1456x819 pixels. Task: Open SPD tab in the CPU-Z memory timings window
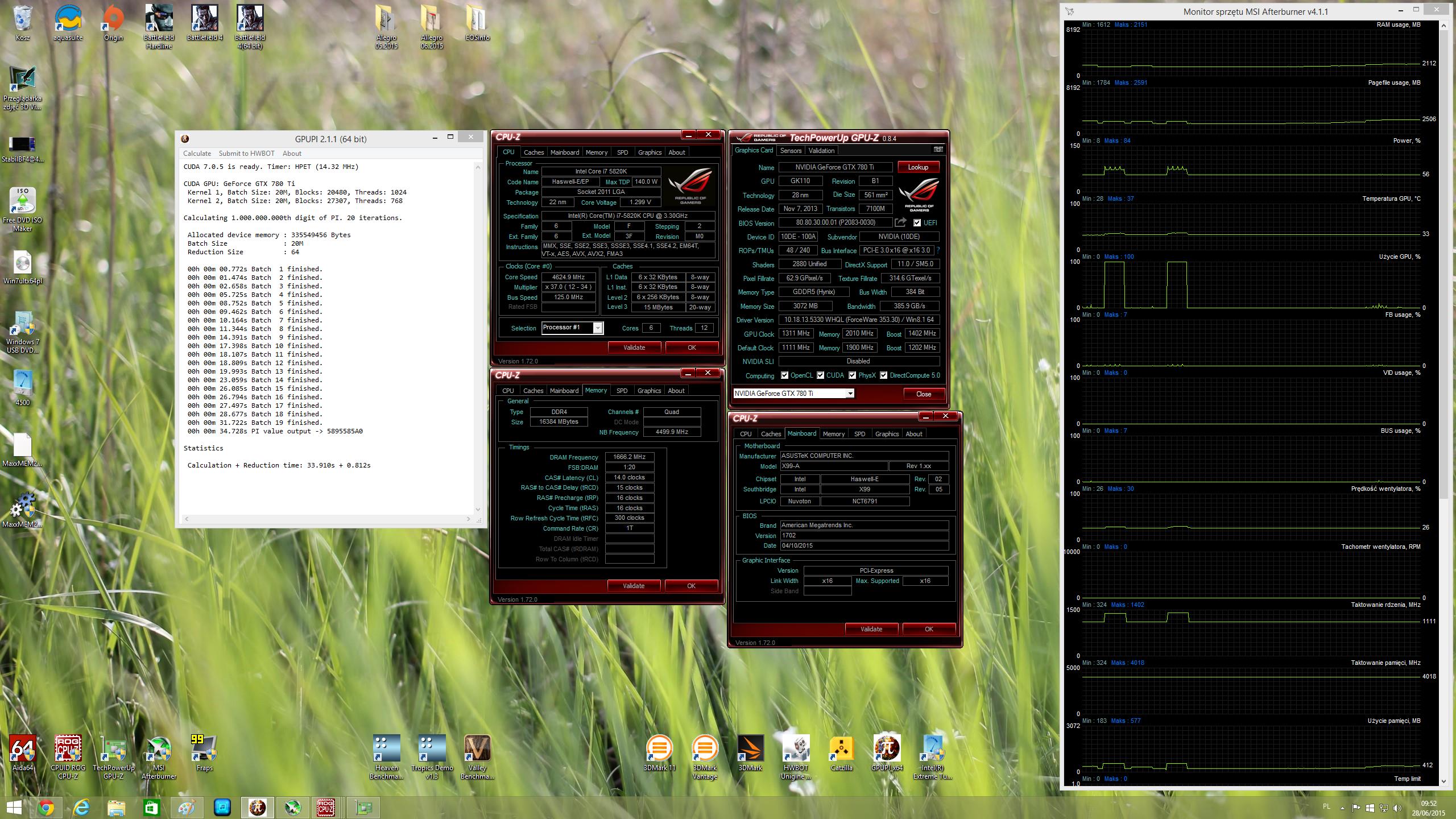pyautogui.click(x=622, y=391)
